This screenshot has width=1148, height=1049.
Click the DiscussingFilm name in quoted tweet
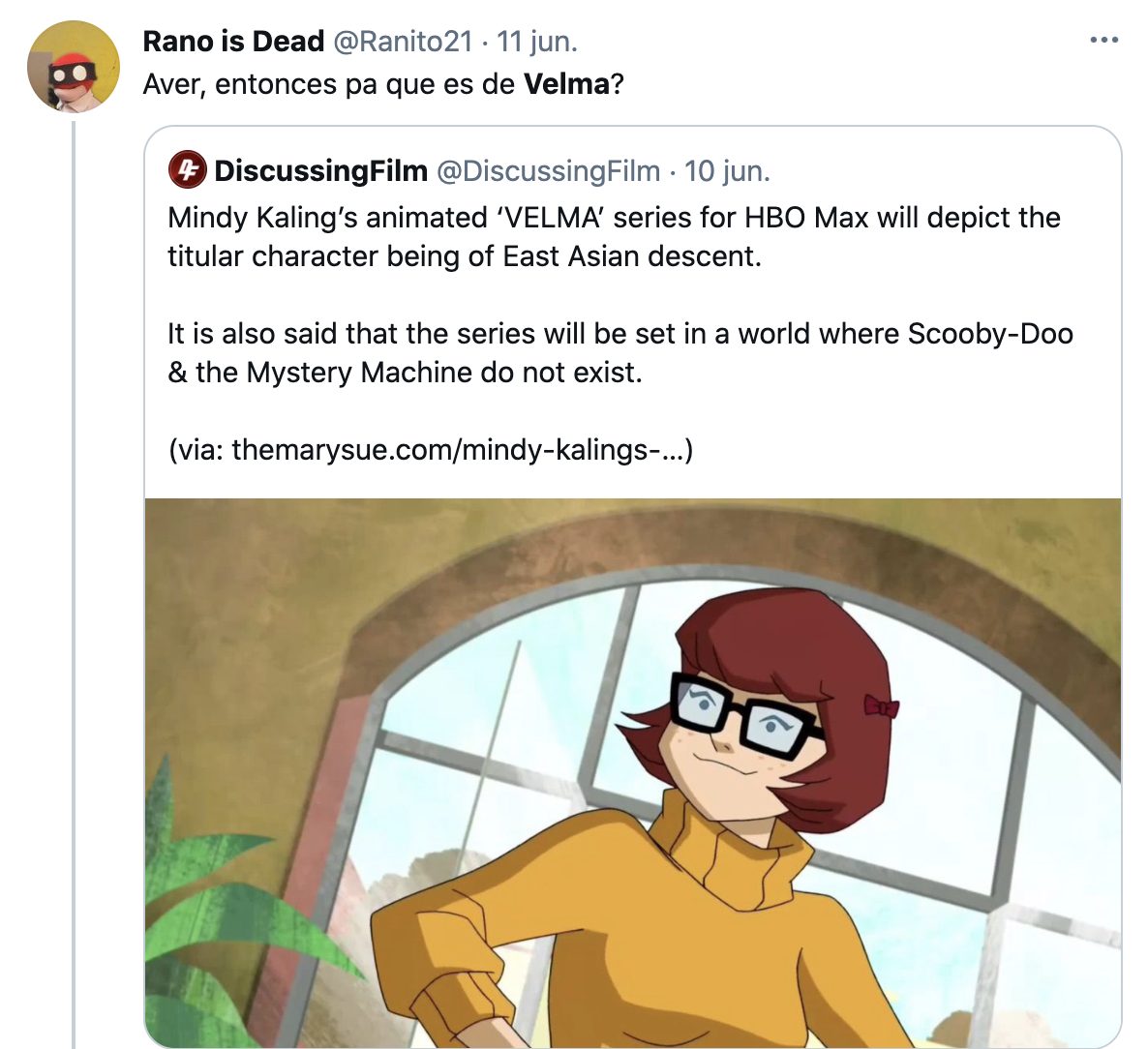[x=320, y=171]
